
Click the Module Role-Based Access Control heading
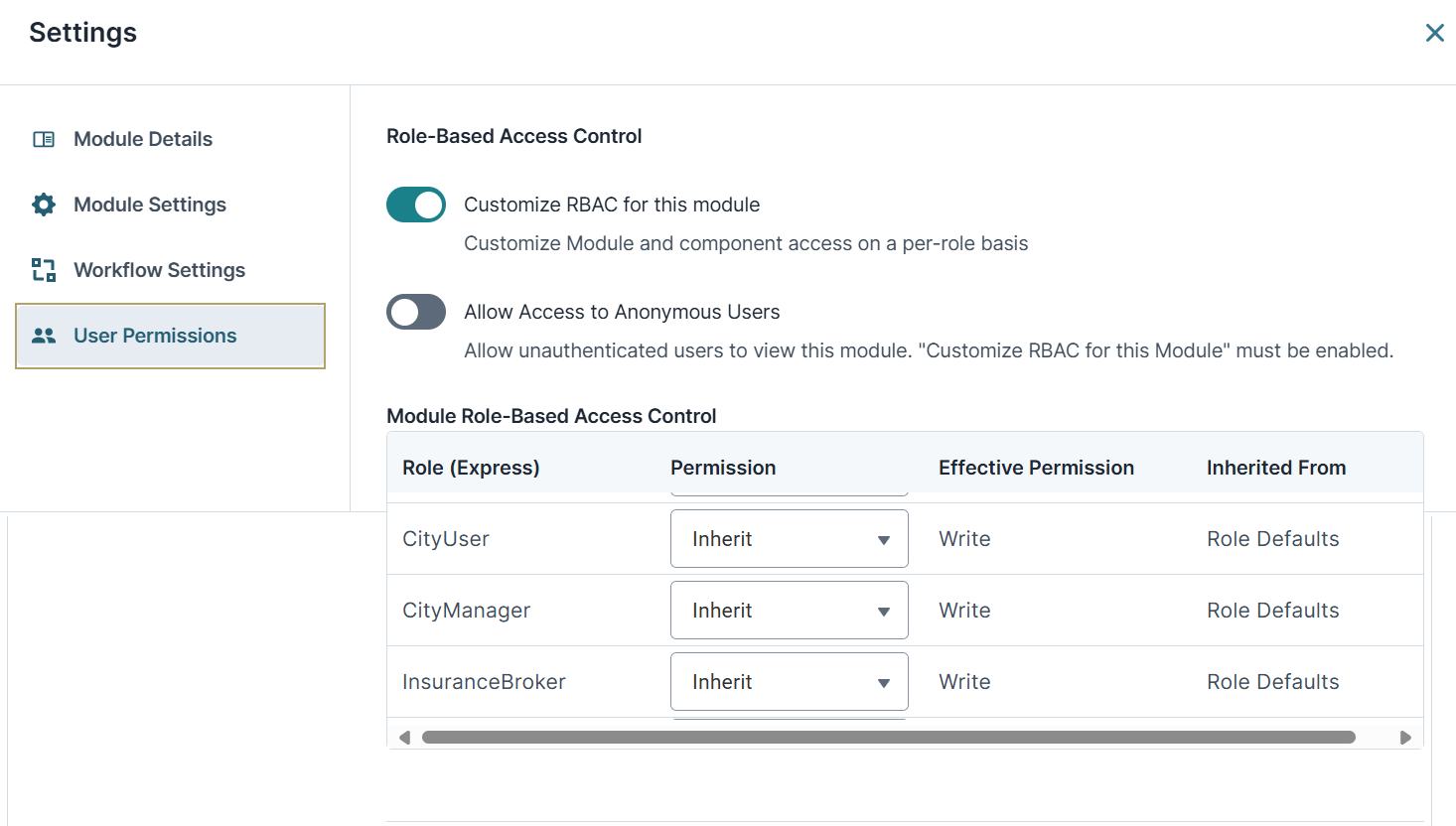point(551,416)
